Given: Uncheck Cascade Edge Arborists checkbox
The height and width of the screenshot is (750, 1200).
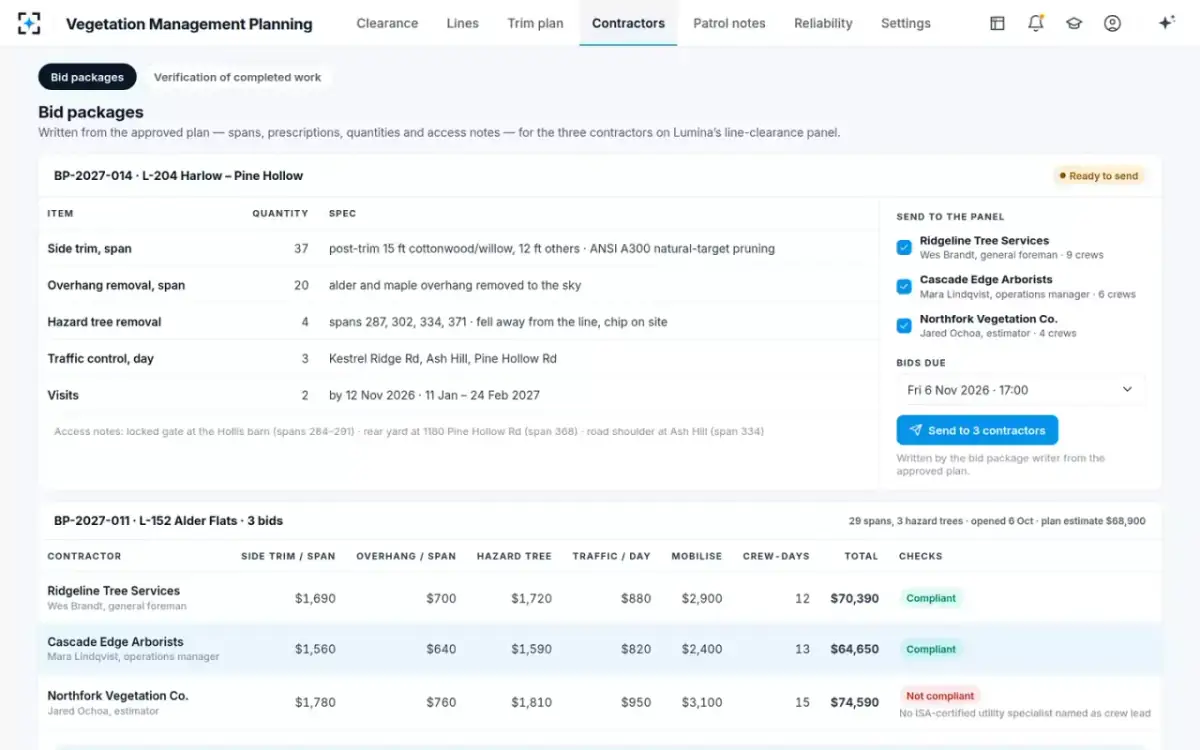Looking at the screenshot, I should (904, 286).
